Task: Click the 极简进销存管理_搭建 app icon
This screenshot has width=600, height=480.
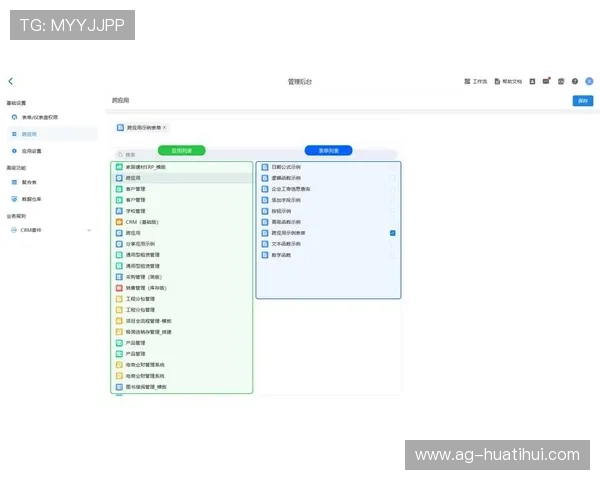Action: [x=119, y=332]
